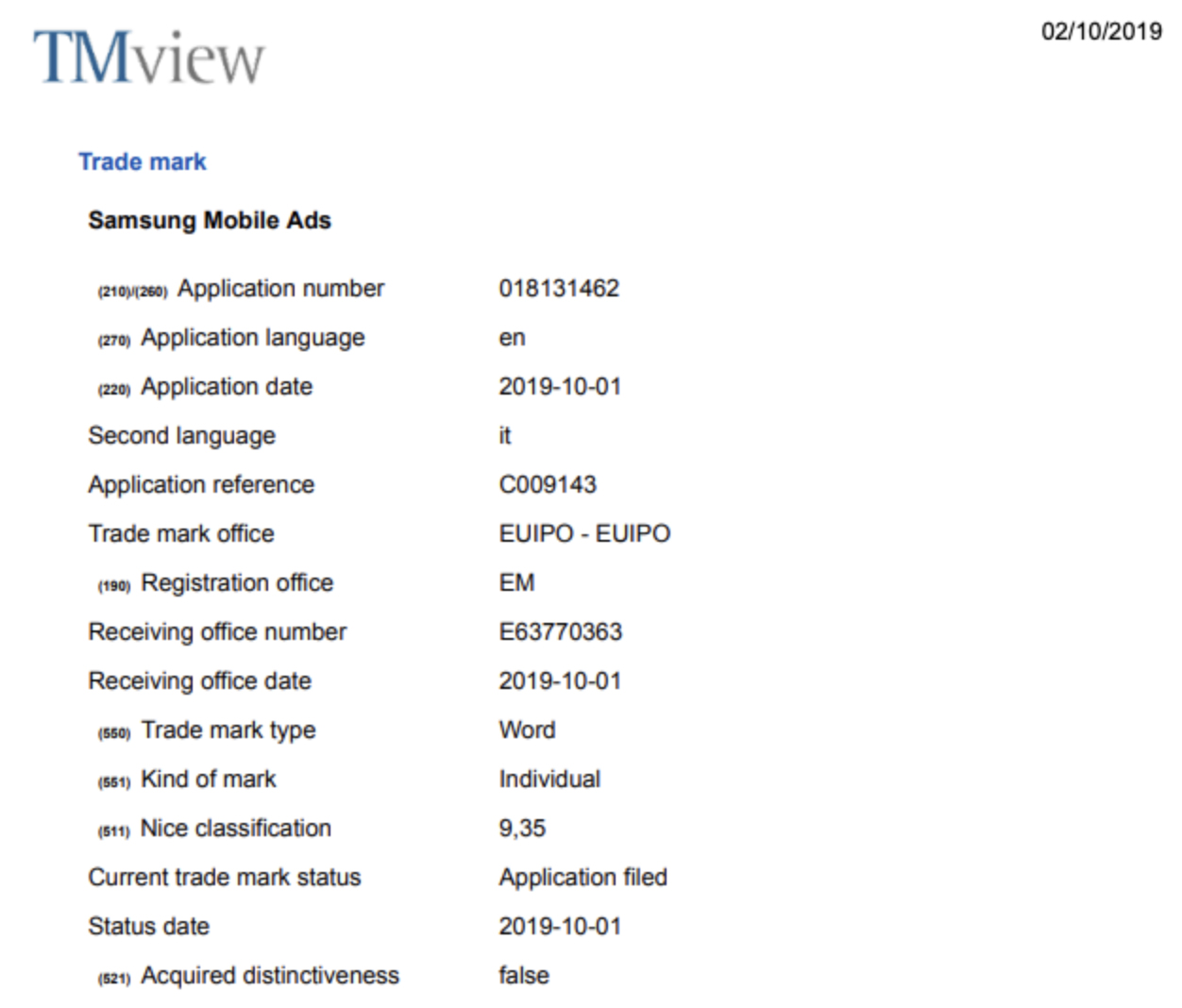Click the Application filed status text

point(583,877)
